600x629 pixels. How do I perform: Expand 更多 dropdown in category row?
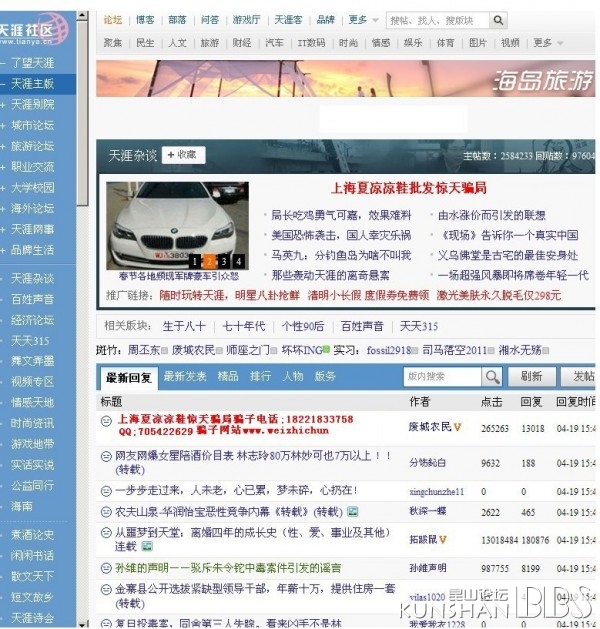[547, 43]
